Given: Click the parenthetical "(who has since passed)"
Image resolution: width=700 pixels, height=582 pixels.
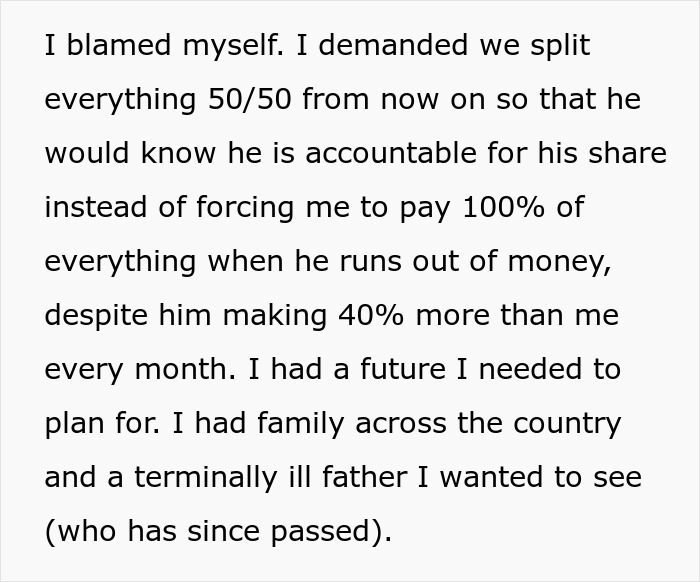Looking at the screenshot, I should (217, 531).
